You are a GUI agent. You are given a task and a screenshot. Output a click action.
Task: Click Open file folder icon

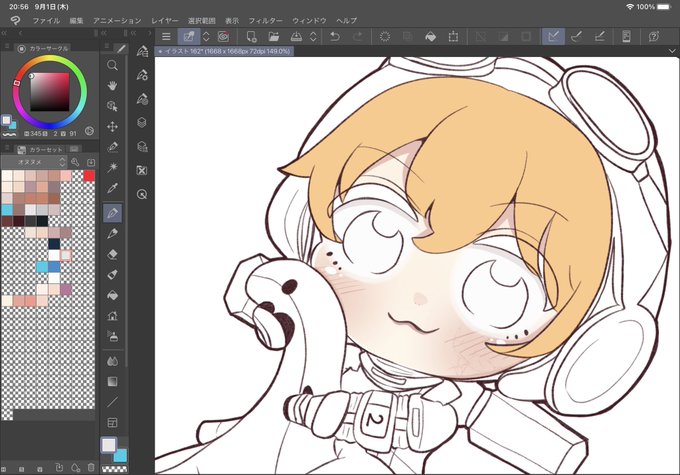click(274, 36)
